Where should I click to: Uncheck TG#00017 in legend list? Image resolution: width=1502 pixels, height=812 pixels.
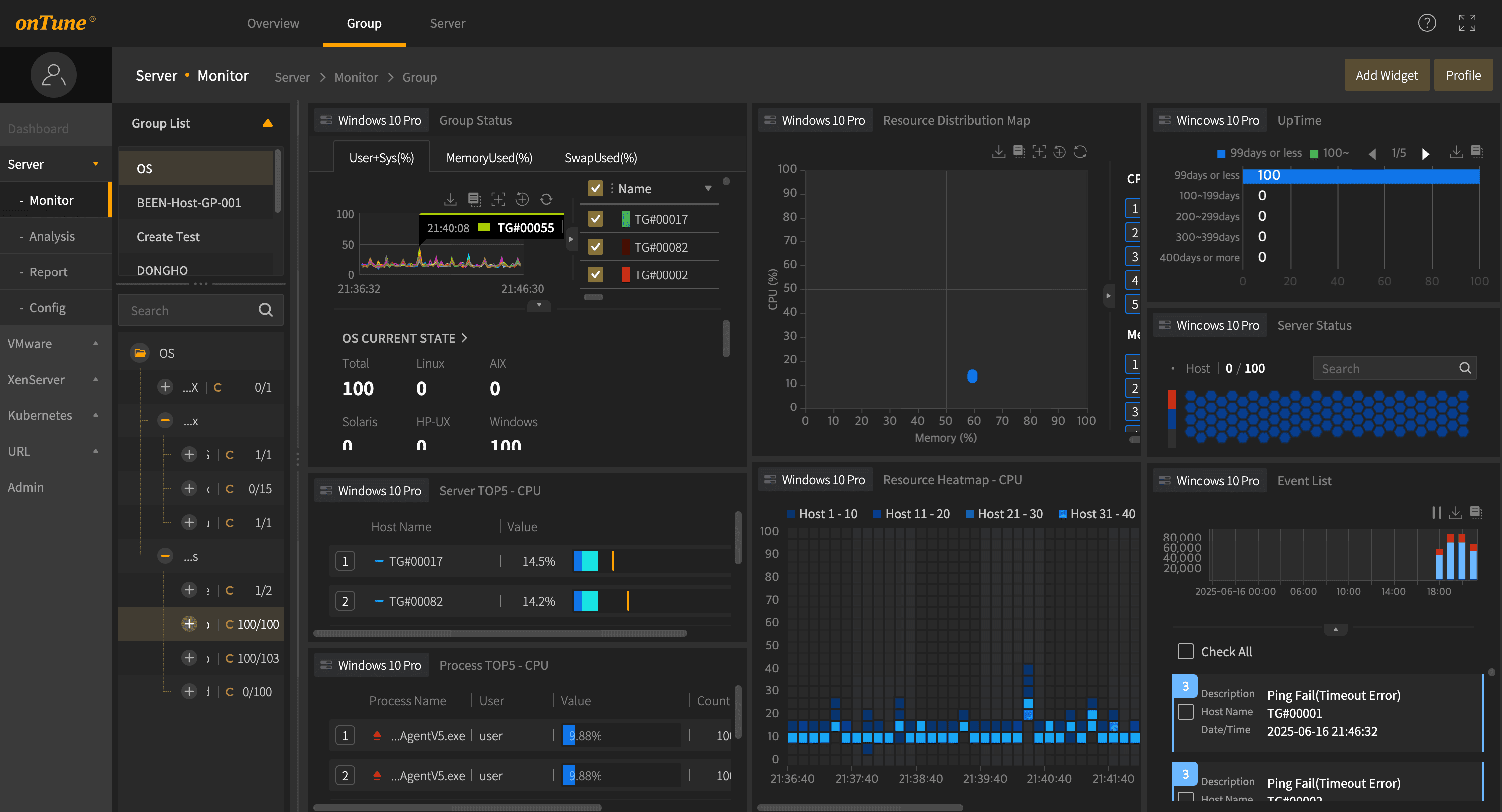[x=596, y=219]
